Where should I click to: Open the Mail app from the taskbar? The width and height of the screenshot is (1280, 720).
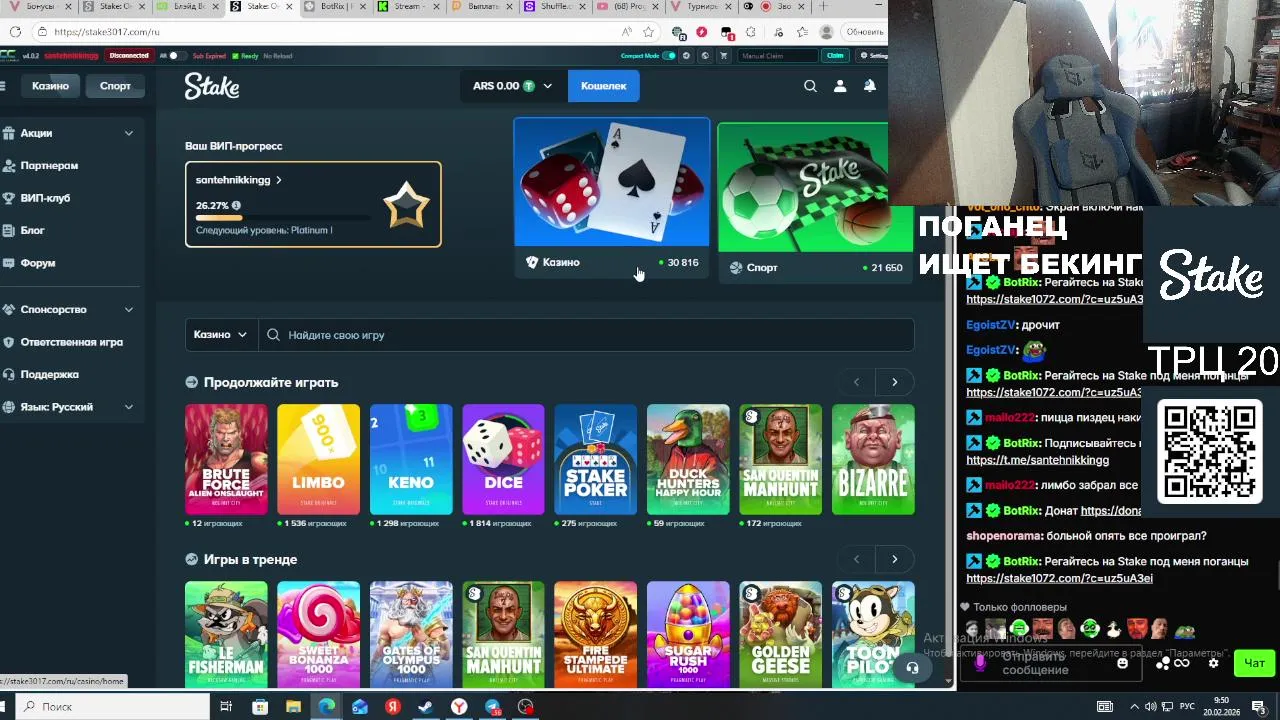point(359,707)
